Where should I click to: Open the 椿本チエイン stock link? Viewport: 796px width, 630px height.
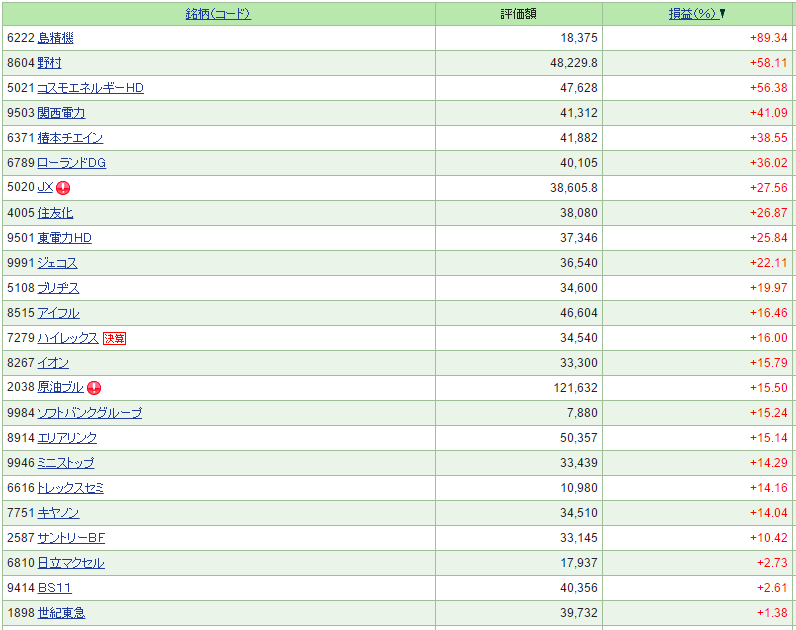tap(70, 138)
